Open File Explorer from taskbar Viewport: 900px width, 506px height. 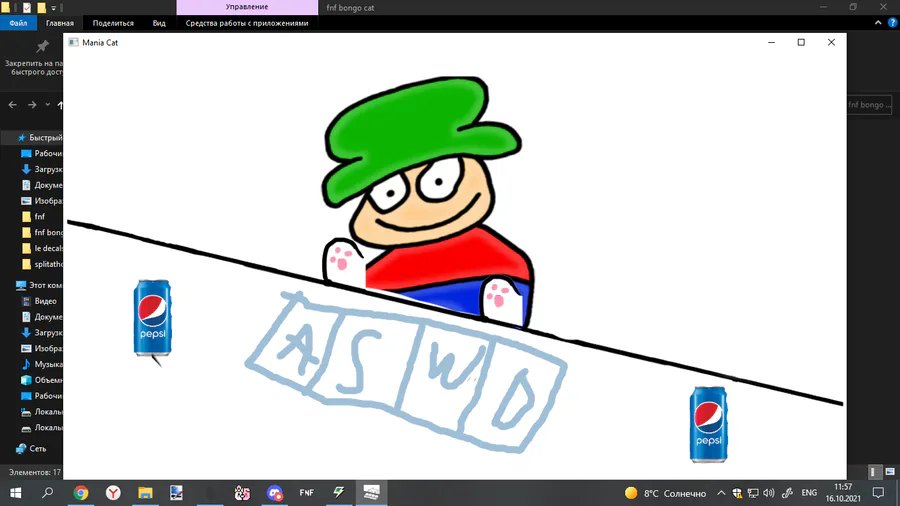(145, 493)
